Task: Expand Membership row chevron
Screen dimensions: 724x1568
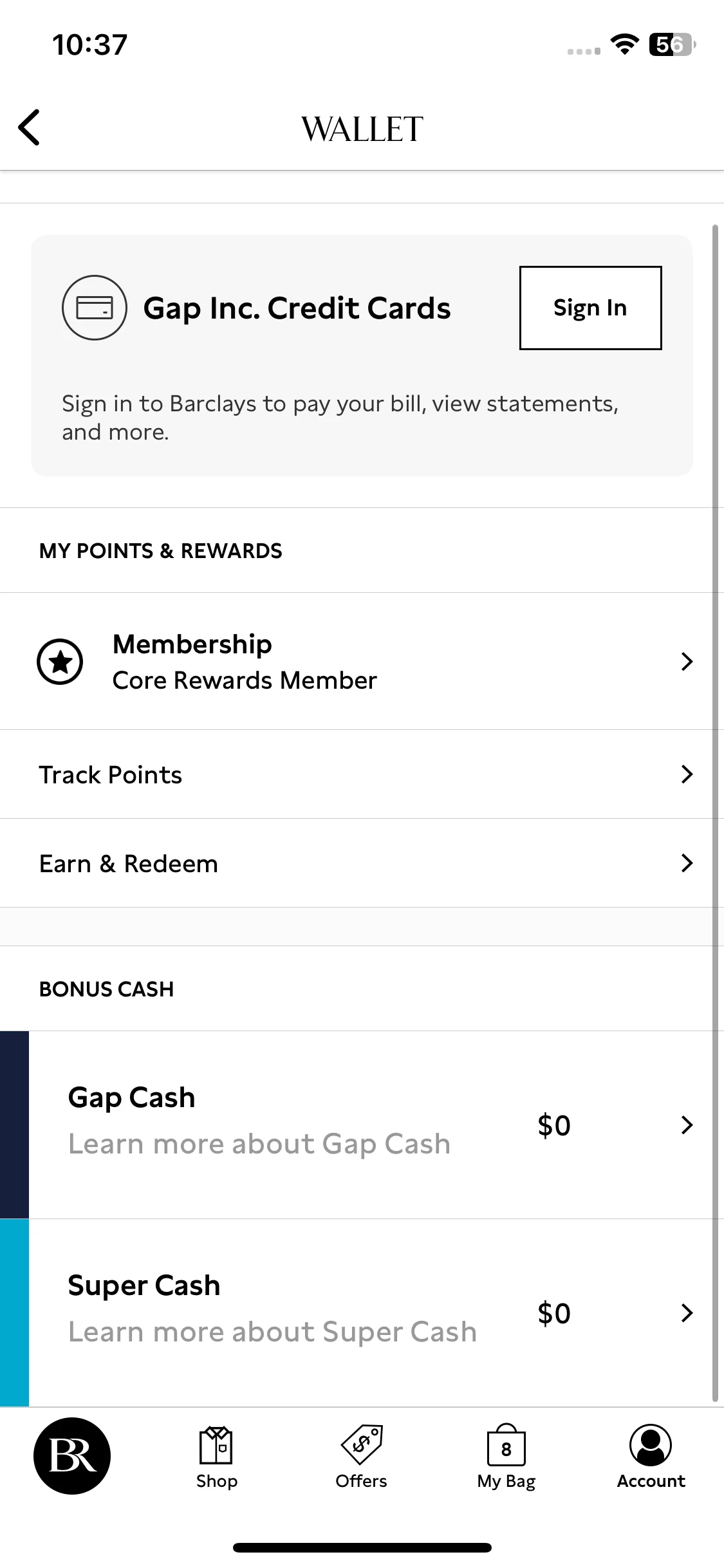Action: pos(687,662)
